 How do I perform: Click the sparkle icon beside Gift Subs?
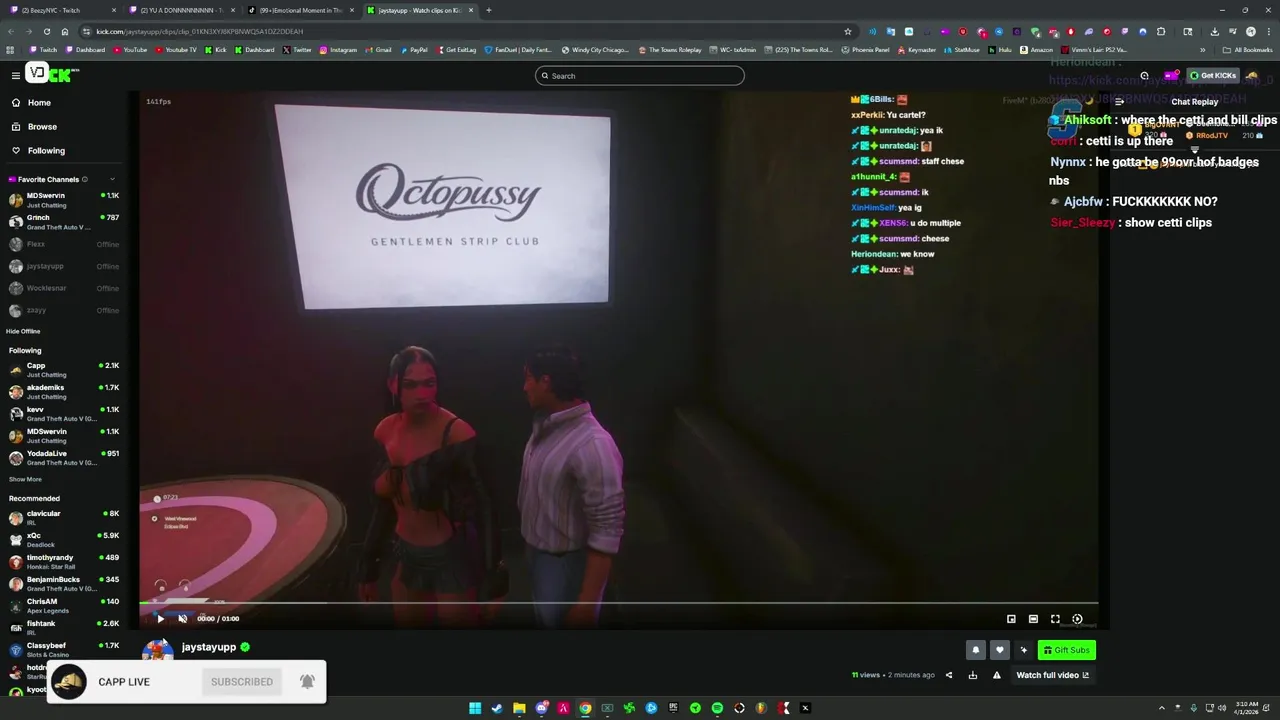1023,650
